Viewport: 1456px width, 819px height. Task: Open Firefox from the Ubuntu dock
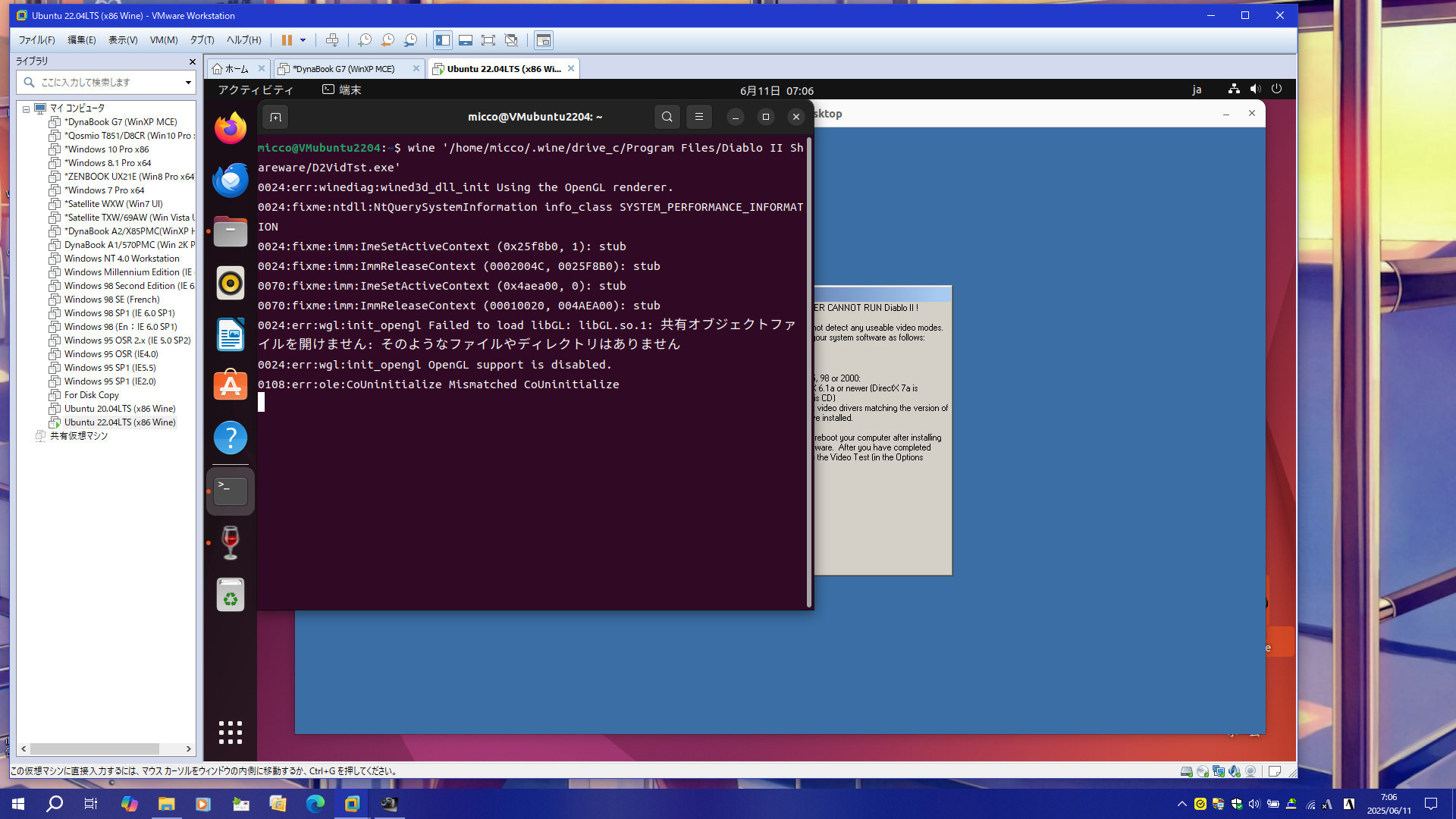(231, 128)
